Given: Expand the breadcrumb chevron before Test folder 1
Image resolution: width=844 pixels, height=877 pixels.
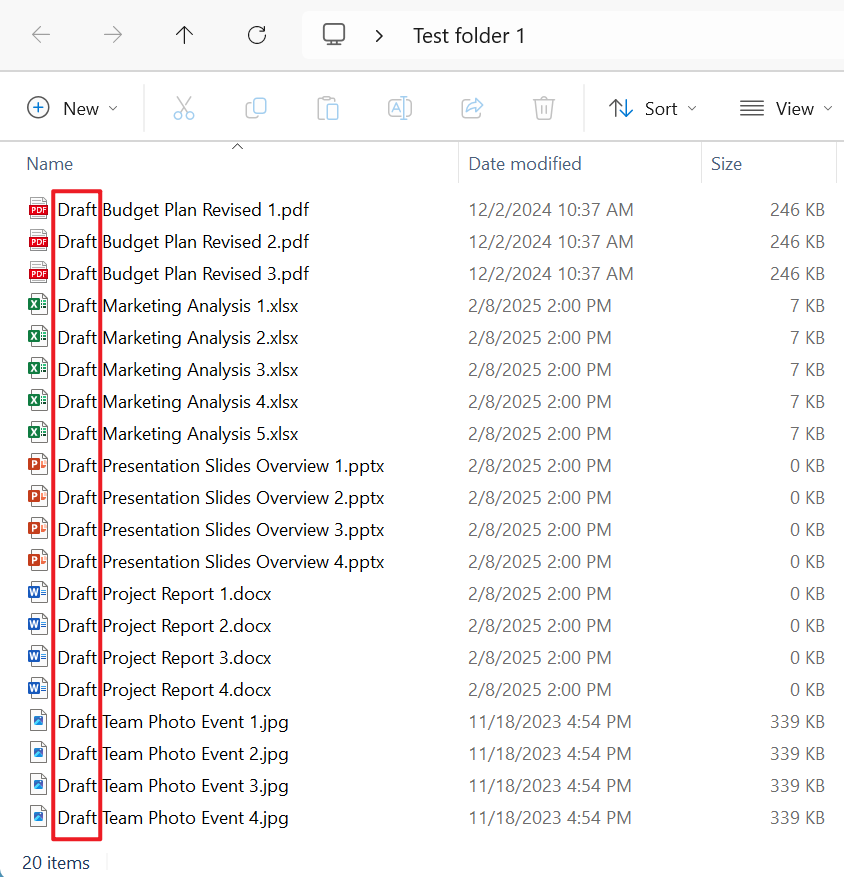Looking at the screenshot, I should pos(379,36).
